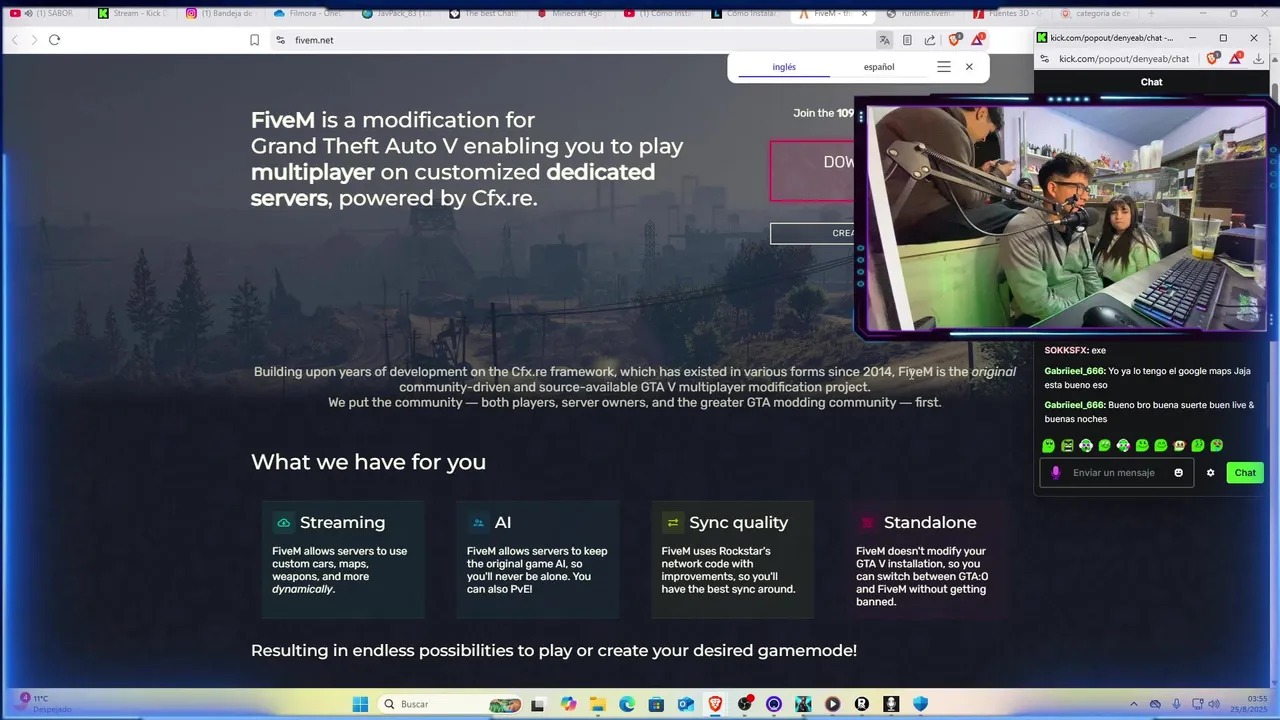Reload the fivem.net page
1280x720 pixels.
[54, 40]
